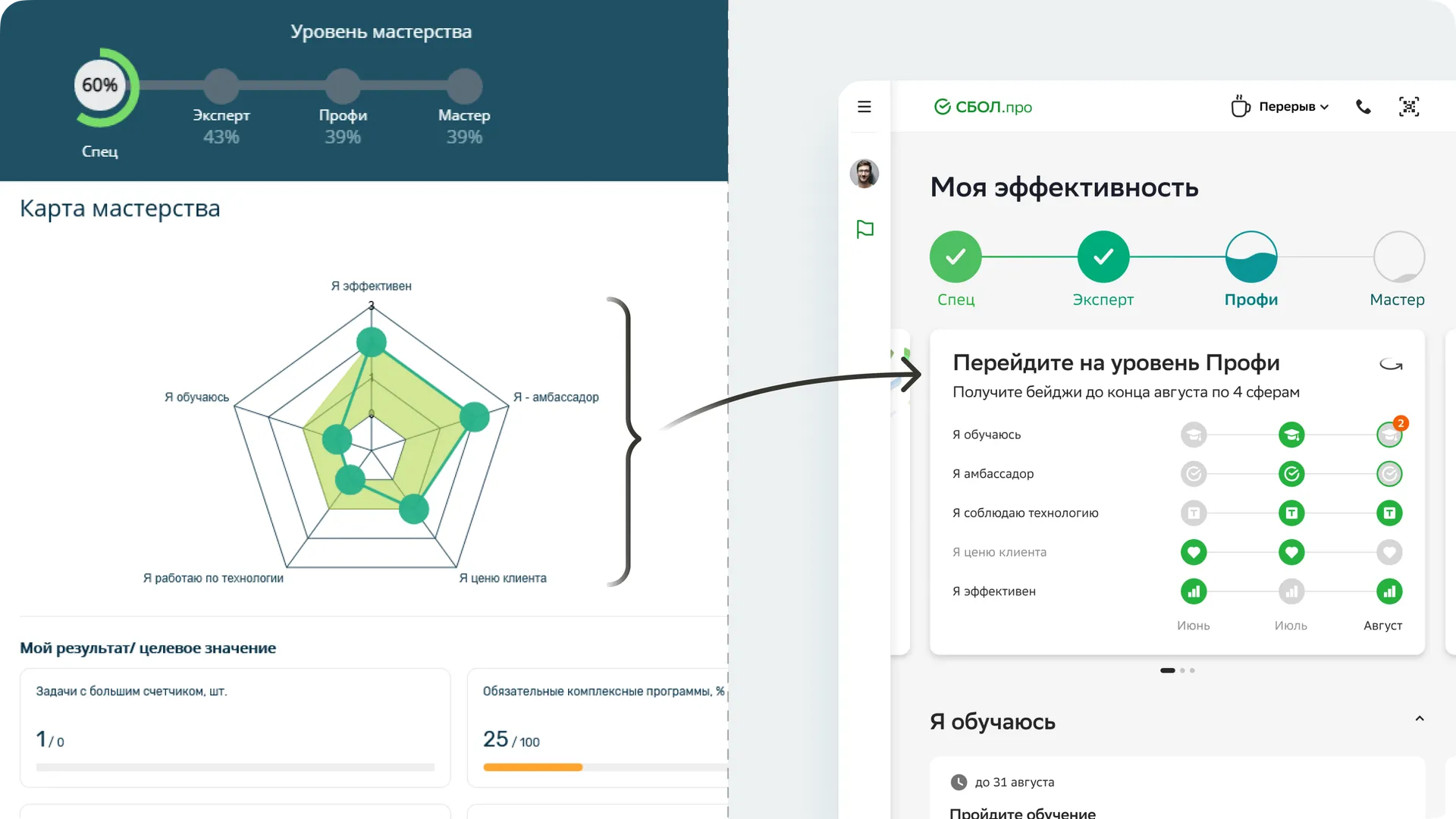Select June Я эффективен chart badge
The width and height of the screenshot is (1456, 819).
(x=1193, y=591)
